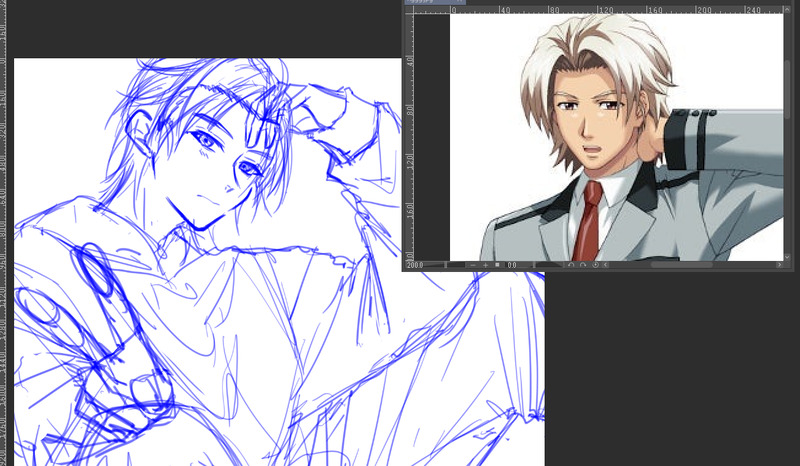The width and height of the screenshot is (800, 466).
Task: Click the up scroll arrow of vertical scrollbar
Action: 788,9
